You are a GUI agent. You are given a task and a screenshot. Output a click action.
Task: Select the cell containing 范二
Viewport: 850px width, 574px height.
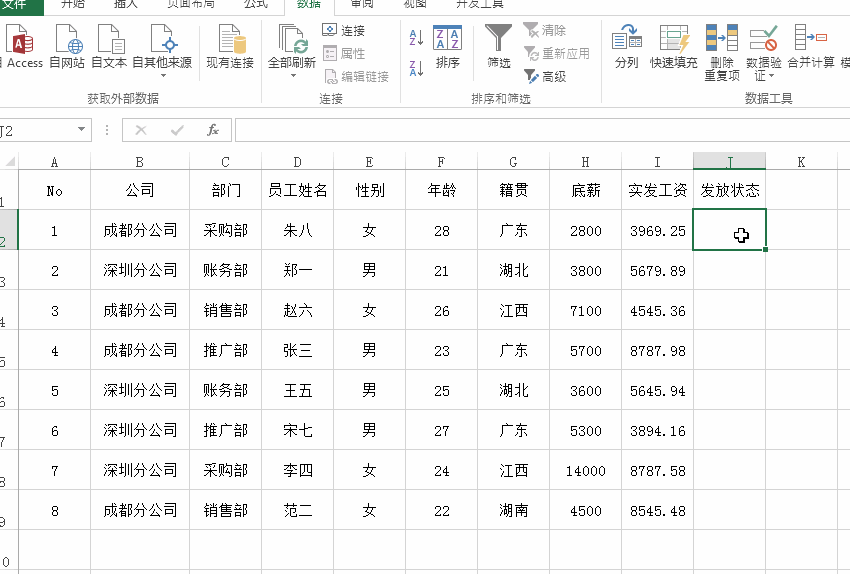298,510
